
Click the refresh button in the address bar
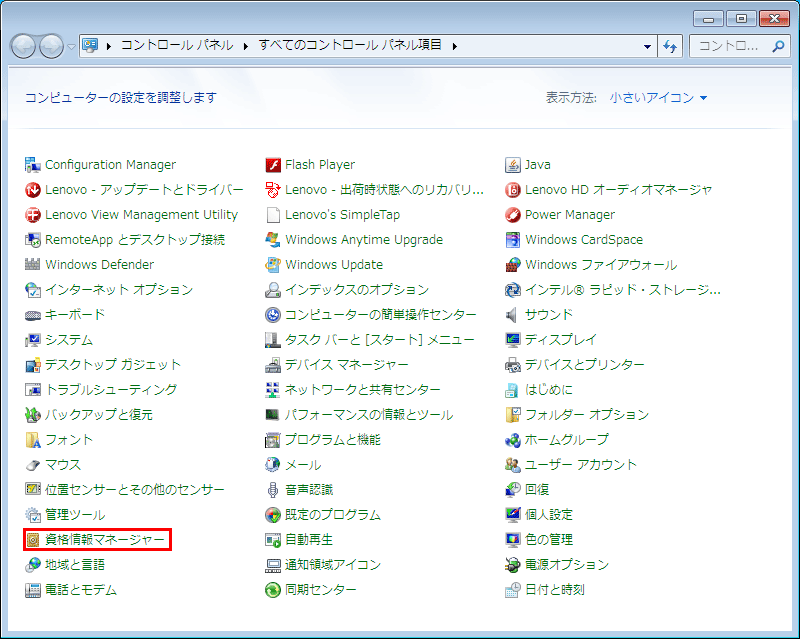670,46
